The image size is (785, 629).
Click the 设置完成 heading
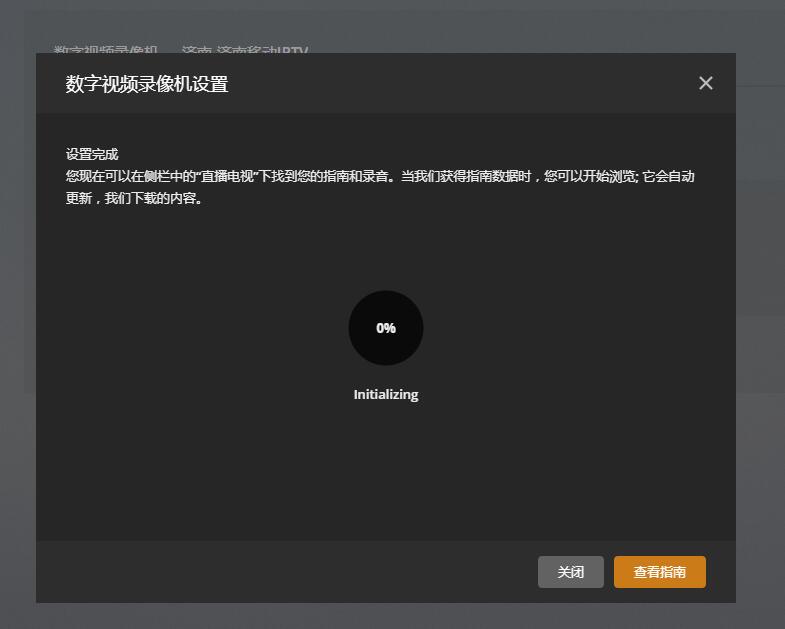pos(92,154)
